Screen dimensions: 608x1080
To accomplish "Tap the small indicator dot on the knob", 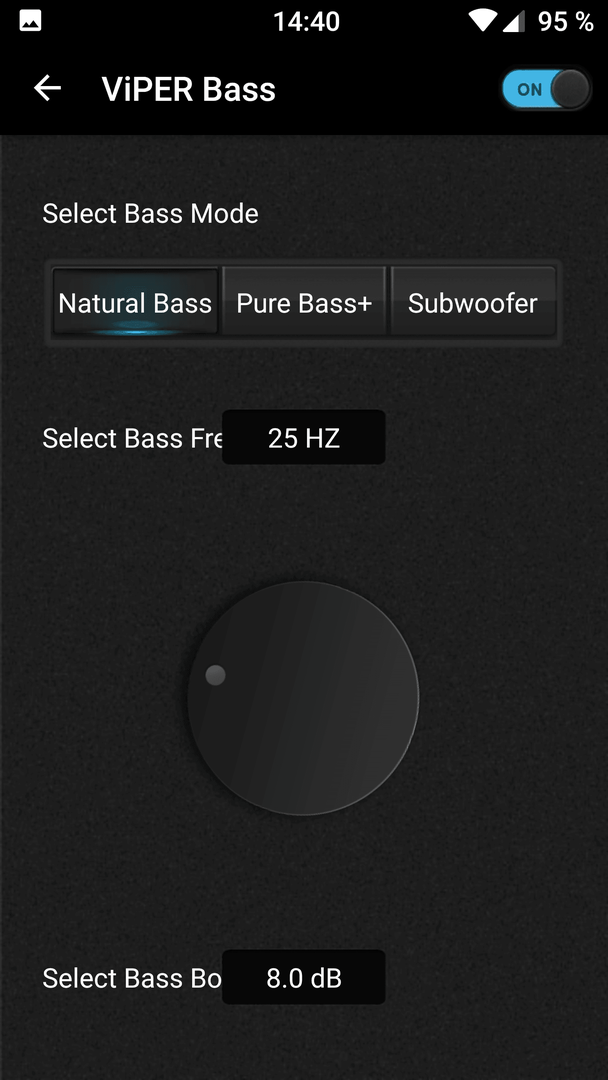I will pyautogui.click(x=216, y=675).
